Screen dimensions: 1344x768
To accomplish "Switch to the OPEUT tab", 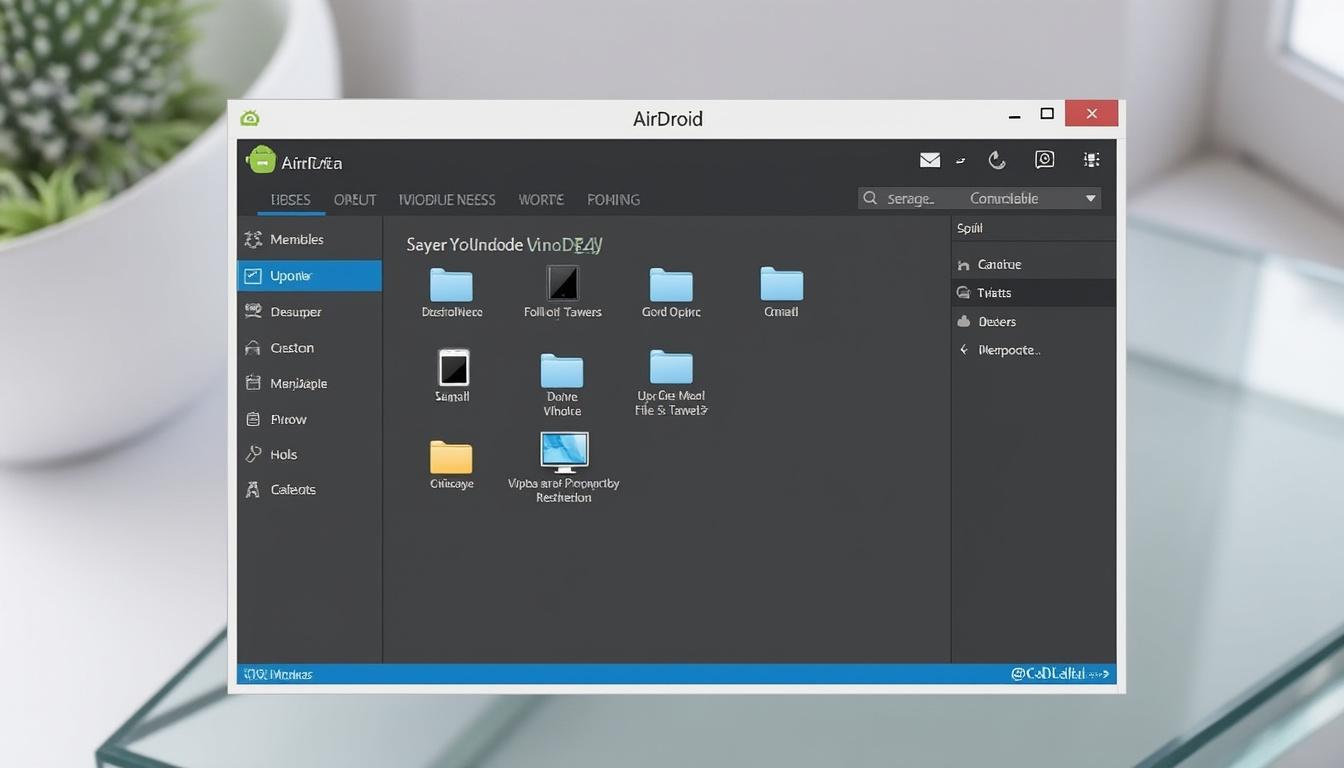I will [x=355, y=200].
